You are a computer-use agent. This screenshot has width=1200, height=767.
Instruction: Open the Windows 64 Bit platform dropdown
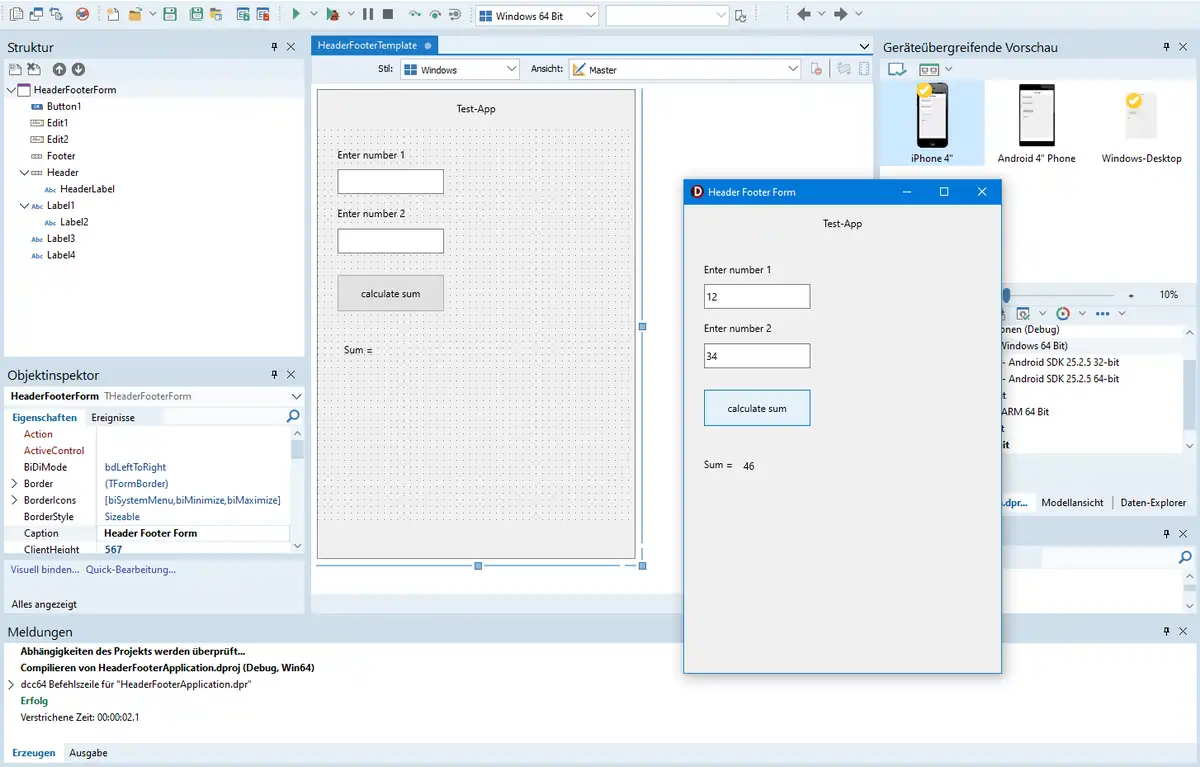click(x=589, y=15)
